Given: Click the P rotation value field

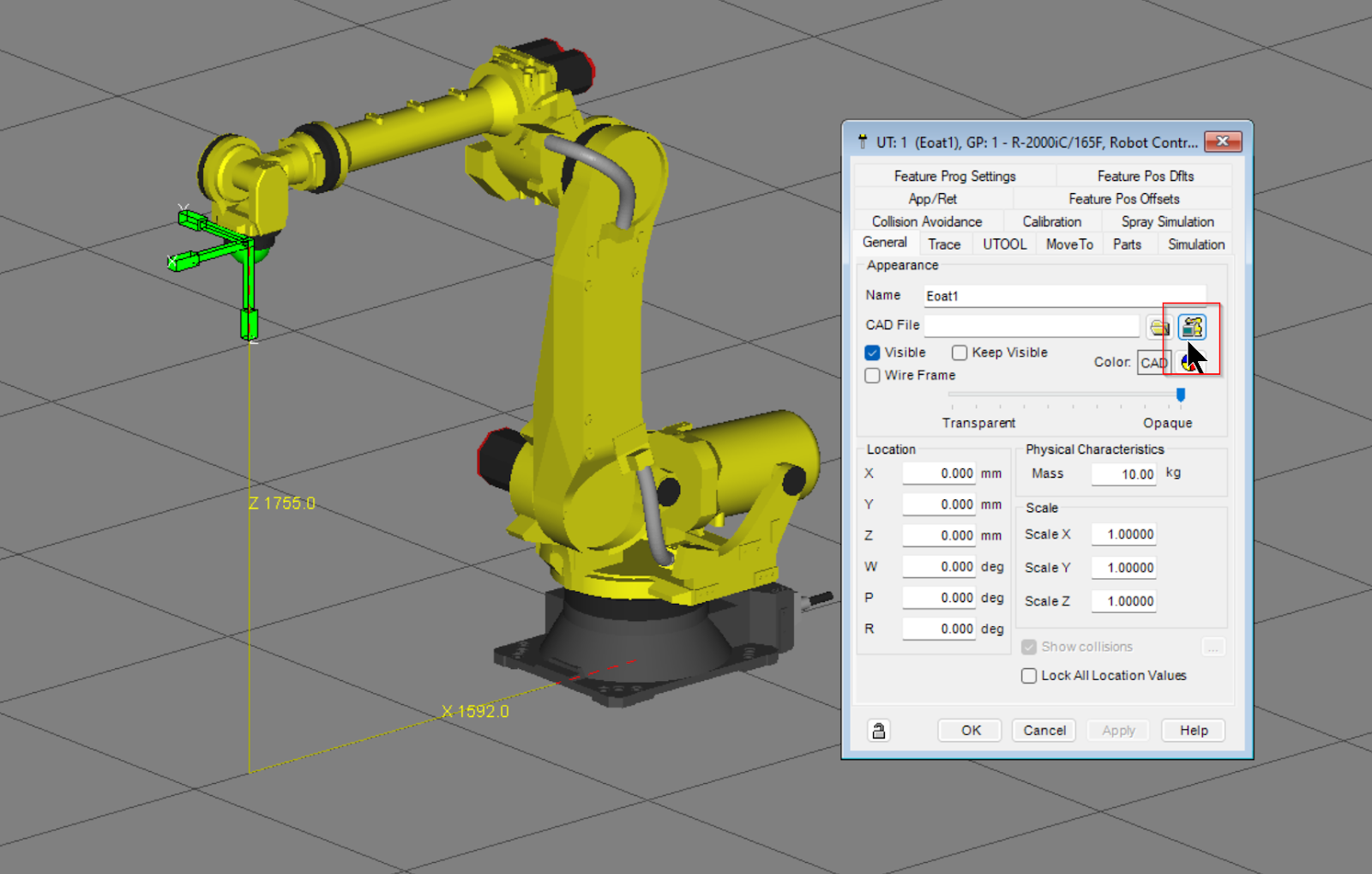Looking at the screenshot, I should click(939, 598).
